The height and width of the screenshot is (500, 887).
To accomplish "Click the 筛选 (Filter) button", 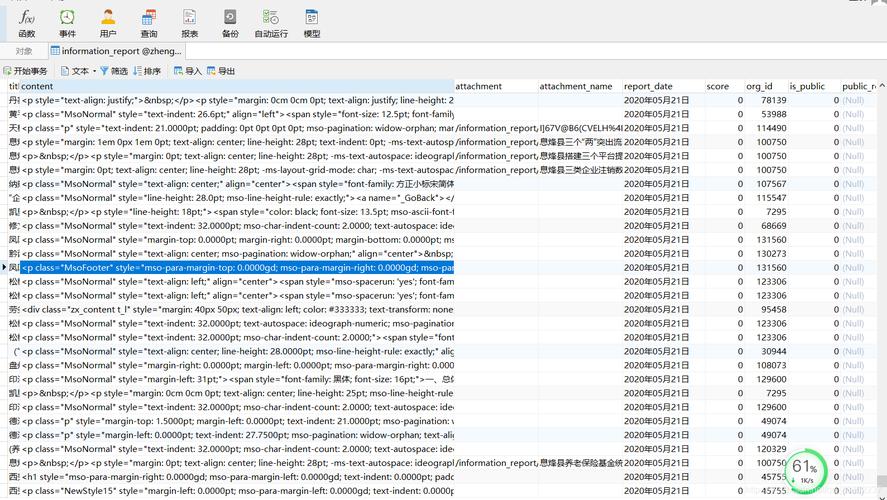I will click(x=114, y=71).
